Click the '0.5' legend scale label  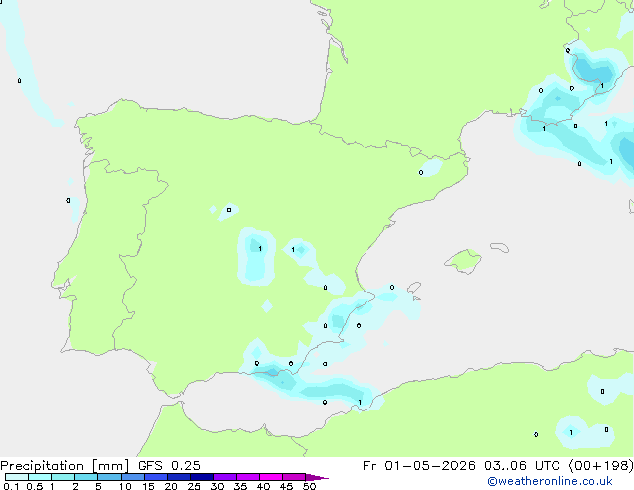pos(35,486)
